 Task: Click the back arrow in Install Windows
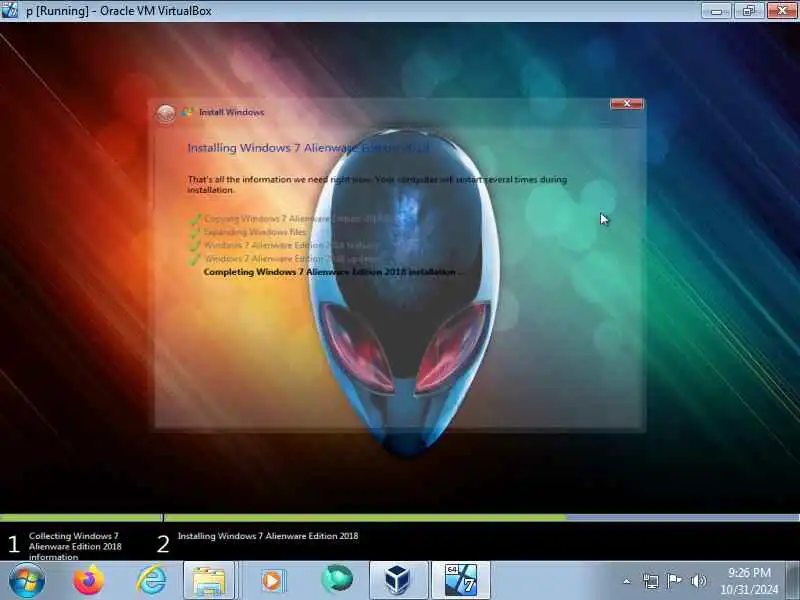click(x=165, y=113)
